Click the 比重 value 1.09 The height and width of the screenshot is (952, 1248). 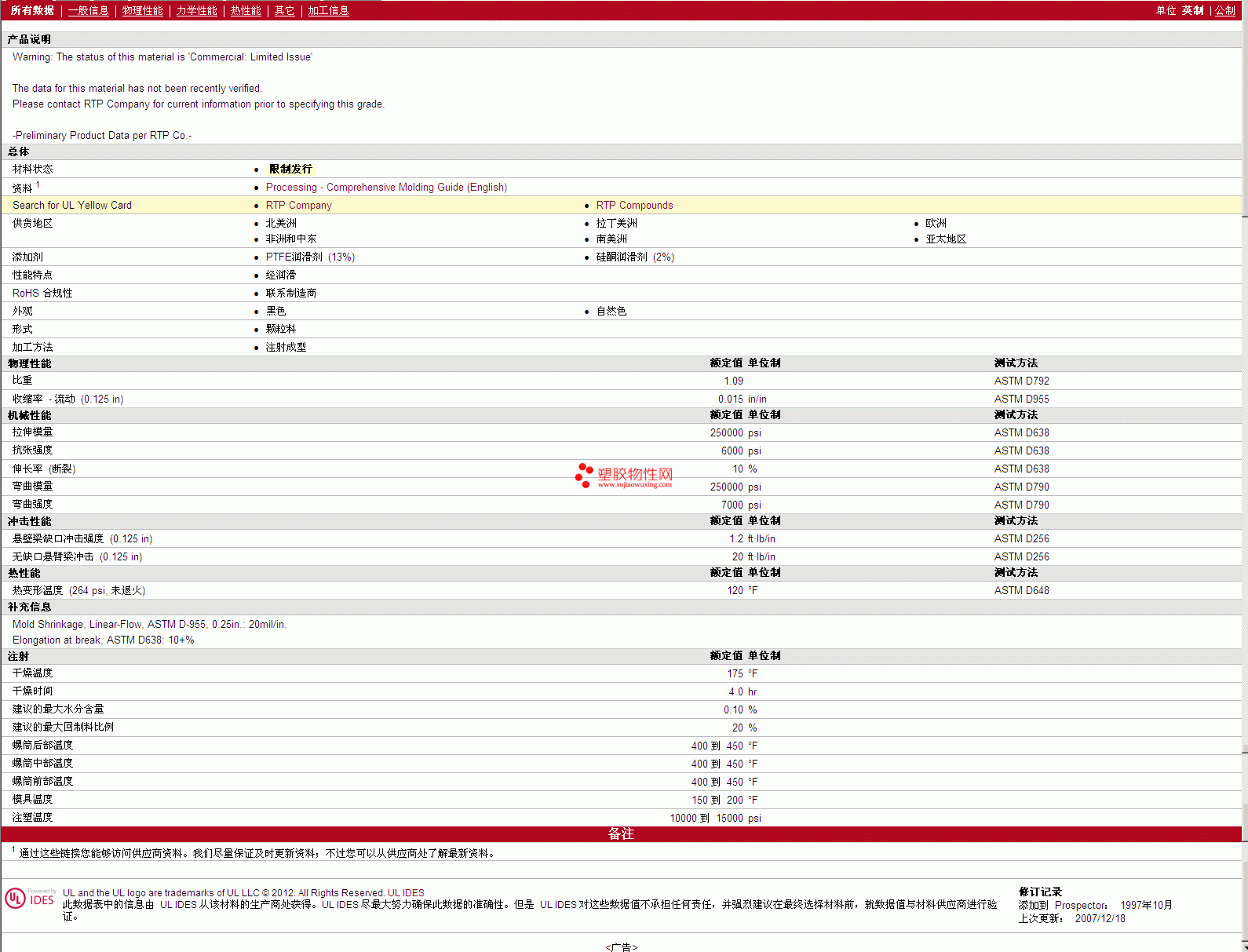pos(733,381)
